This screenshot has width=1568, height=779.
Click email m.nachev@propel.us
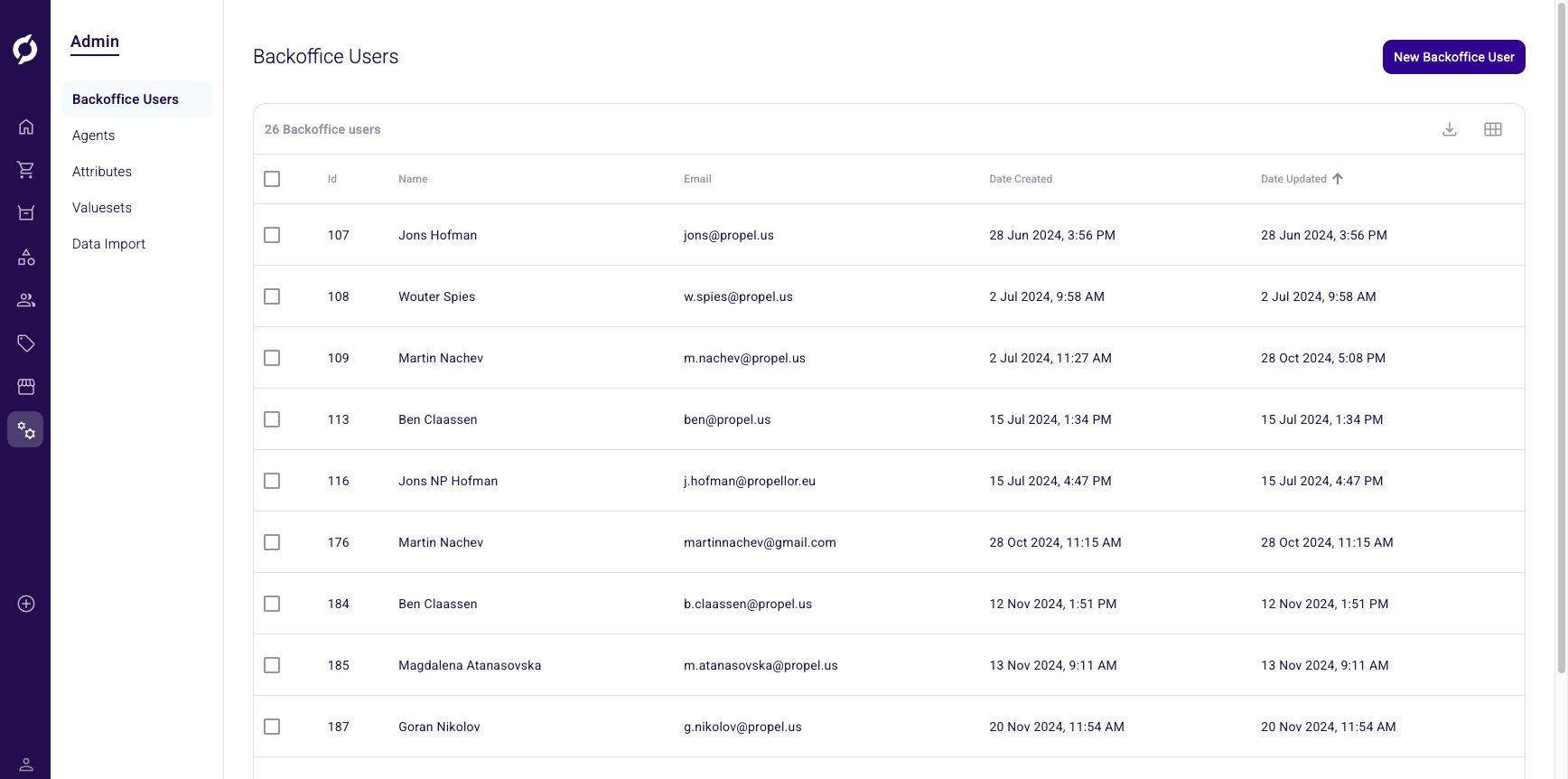744,358
